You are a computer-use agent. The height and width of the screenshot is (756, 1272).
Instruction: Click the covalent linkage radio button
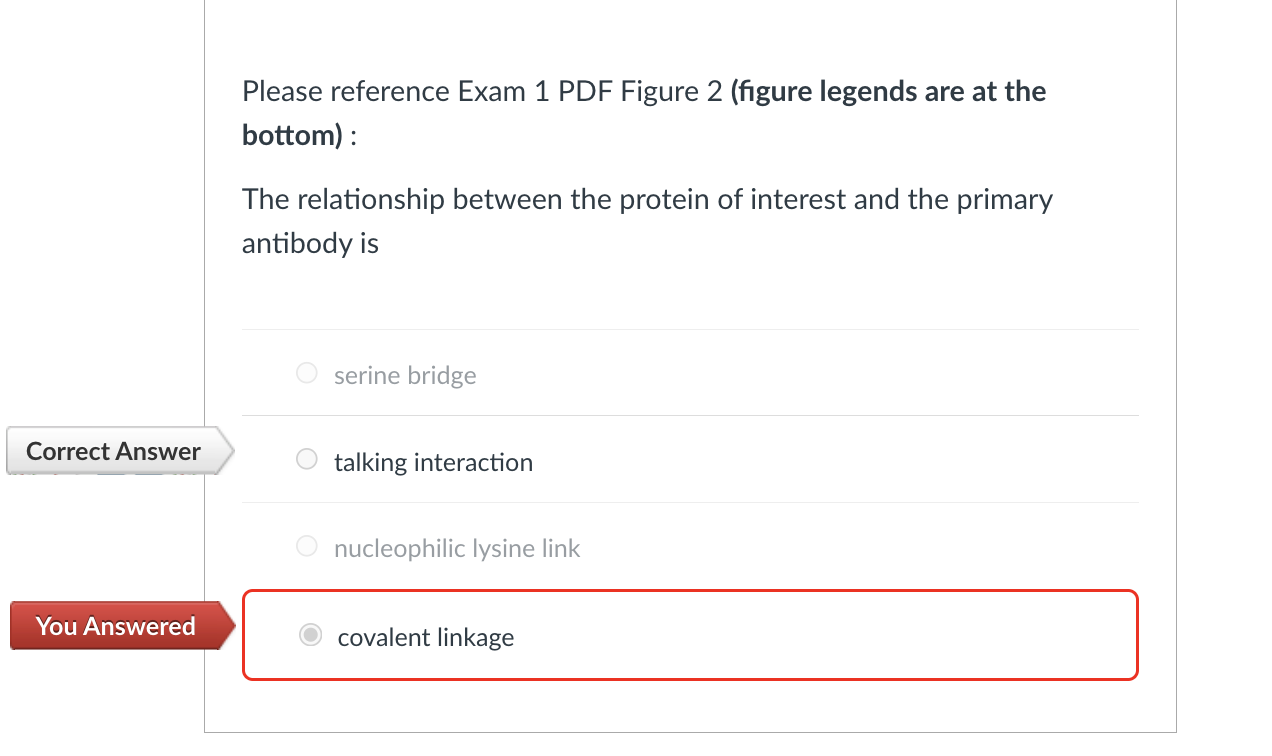(x=311, y=635)
